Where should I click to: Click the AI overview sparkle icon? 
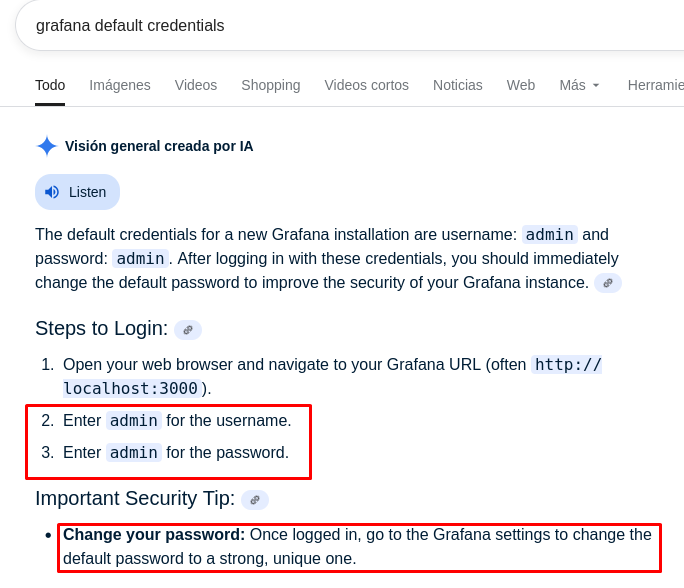(47, 146)
